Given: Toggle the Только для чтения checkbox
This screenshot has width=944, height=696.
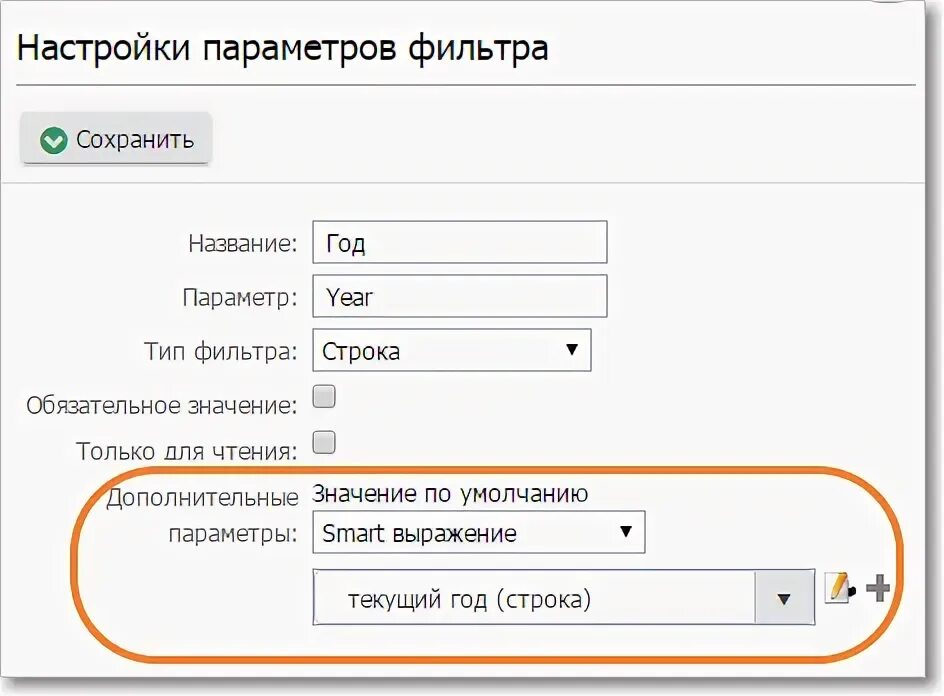Looking at the screenshot, I should [x=324, y=442].
